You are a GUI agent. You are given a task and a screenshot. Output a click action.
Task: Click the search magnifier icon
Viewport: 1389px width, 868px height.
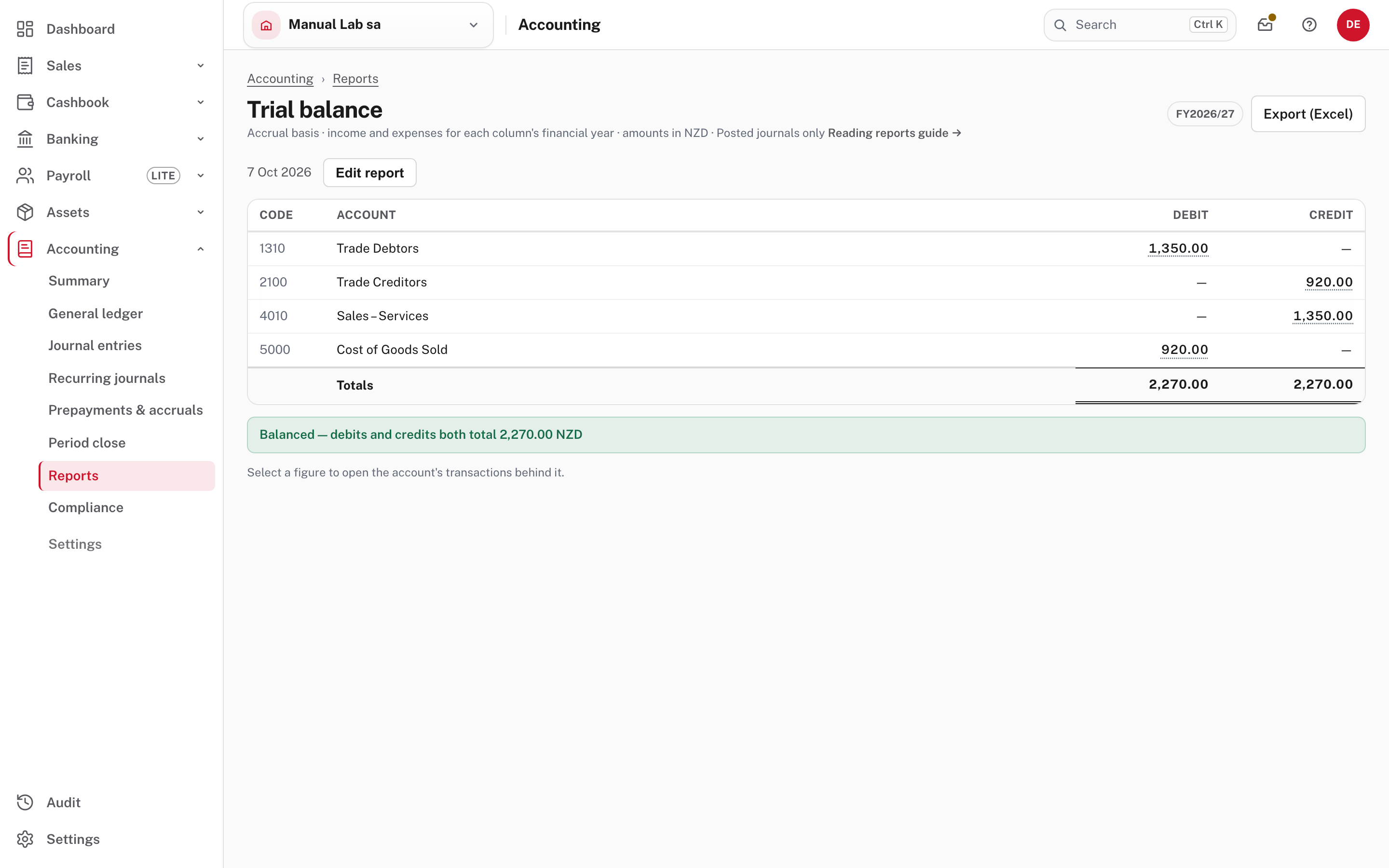point(1060,25)
